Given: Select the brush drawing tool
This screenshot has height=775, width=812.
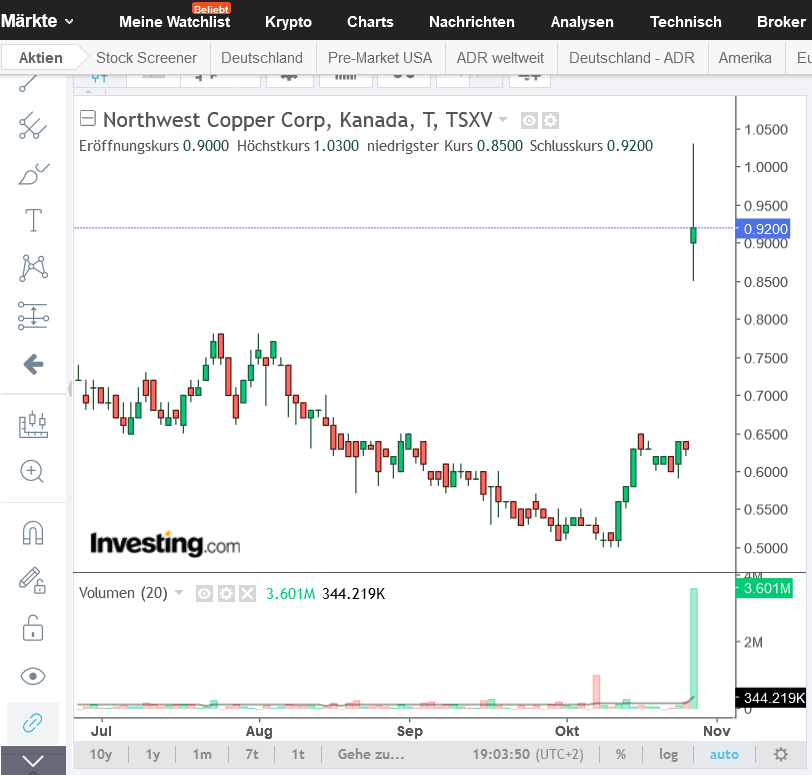Looking at the screenshot, I should [x=33, y=174].
